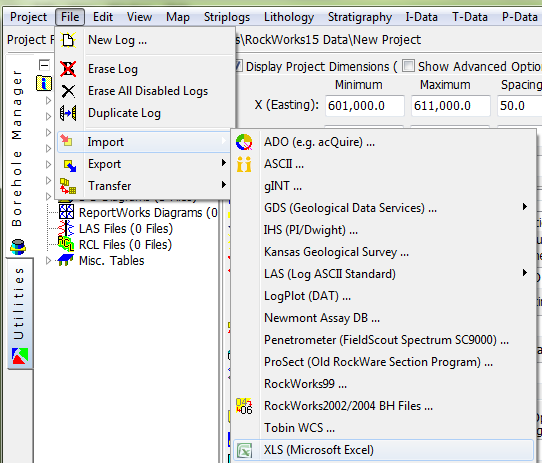The width and height of the screenshot is (542, 463).
Task: Collapse the project tree with minus box
Action: coord(44,65)
